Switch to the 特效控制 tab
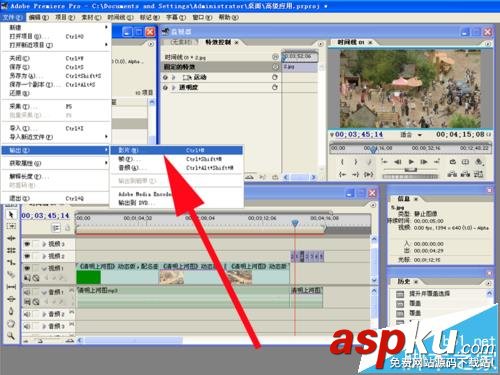 218,42
